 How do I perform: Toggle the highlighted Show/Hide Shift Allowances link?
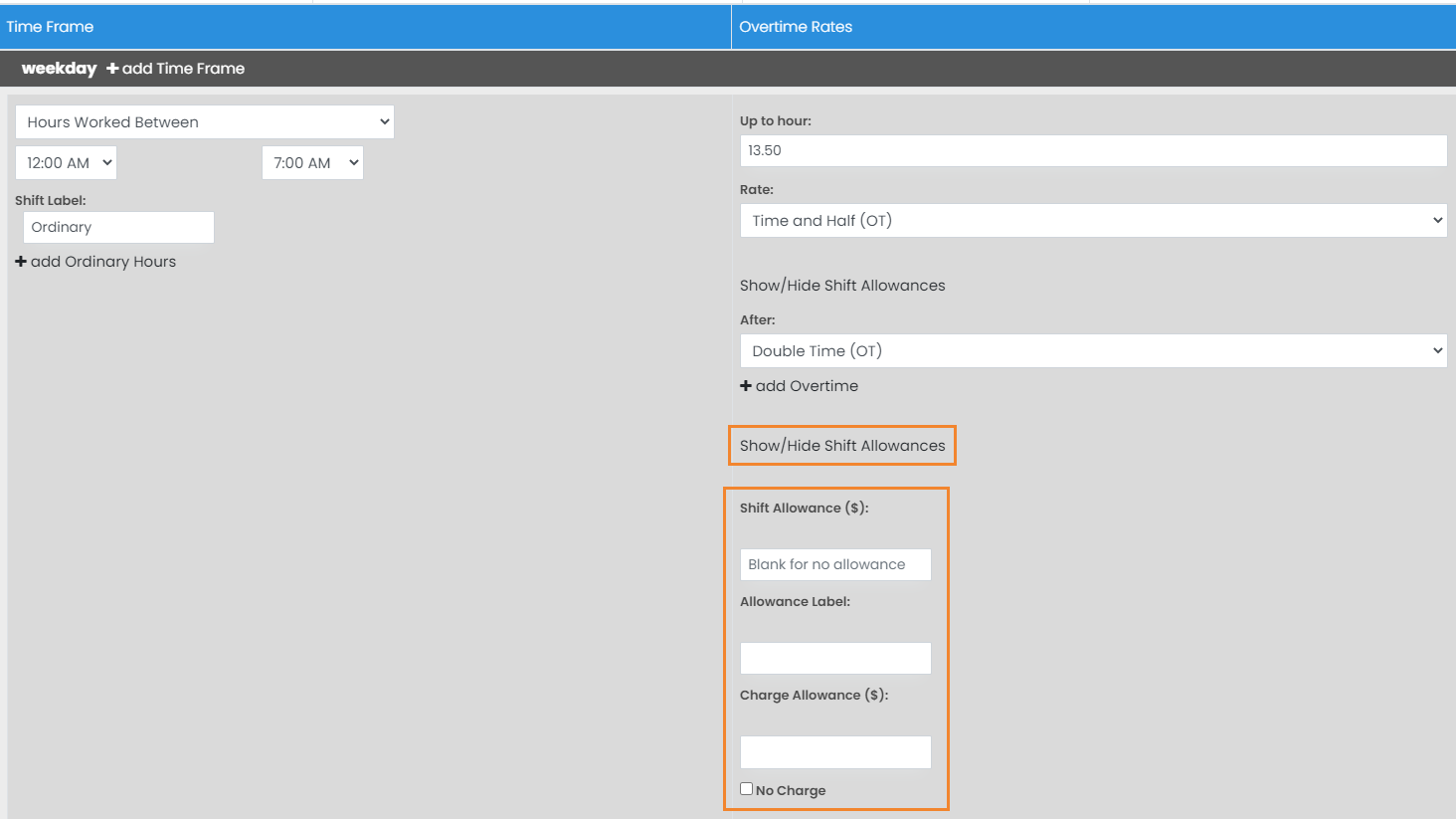click(842, 446)
